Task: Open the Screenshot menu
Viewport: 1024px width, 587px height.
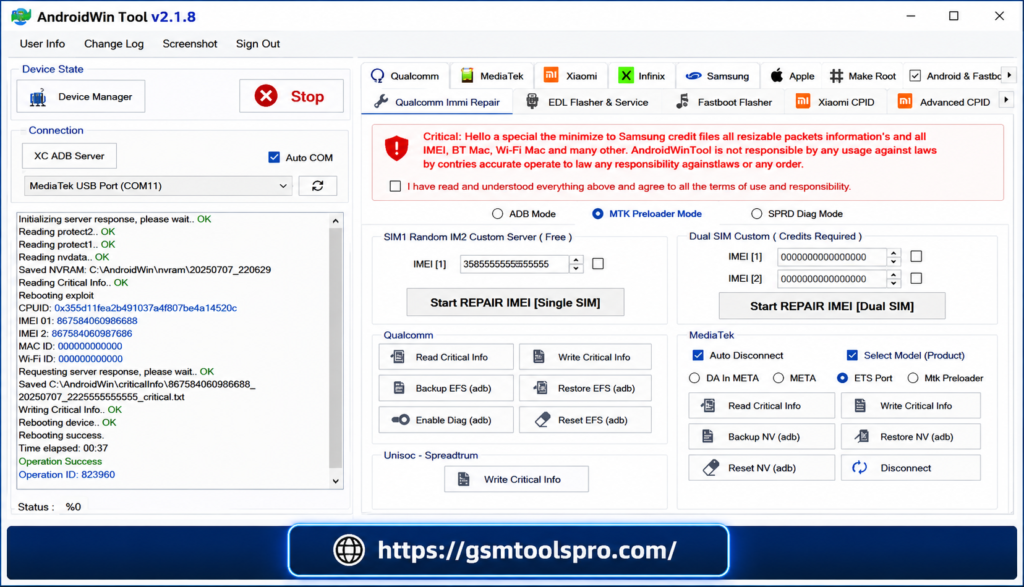Action: tap(189, 44)
